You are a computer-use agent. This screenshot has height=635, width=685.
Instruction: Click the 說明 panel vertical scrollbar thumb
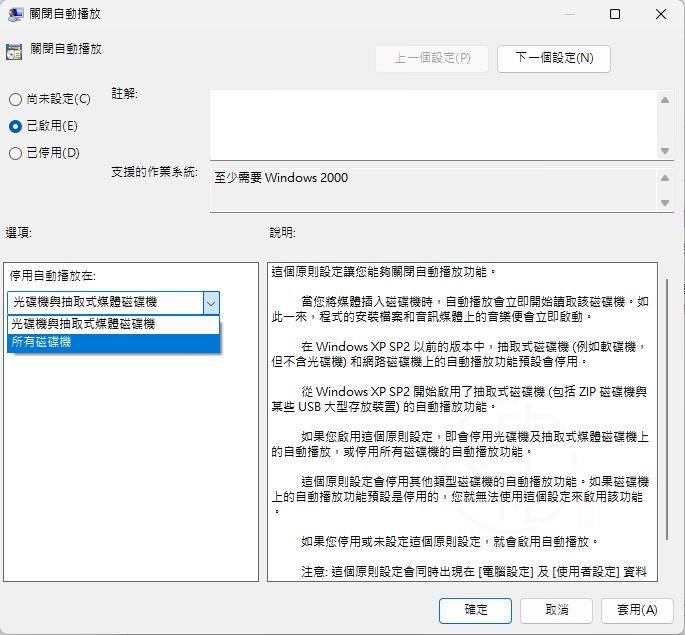click(x=667, y=410)
